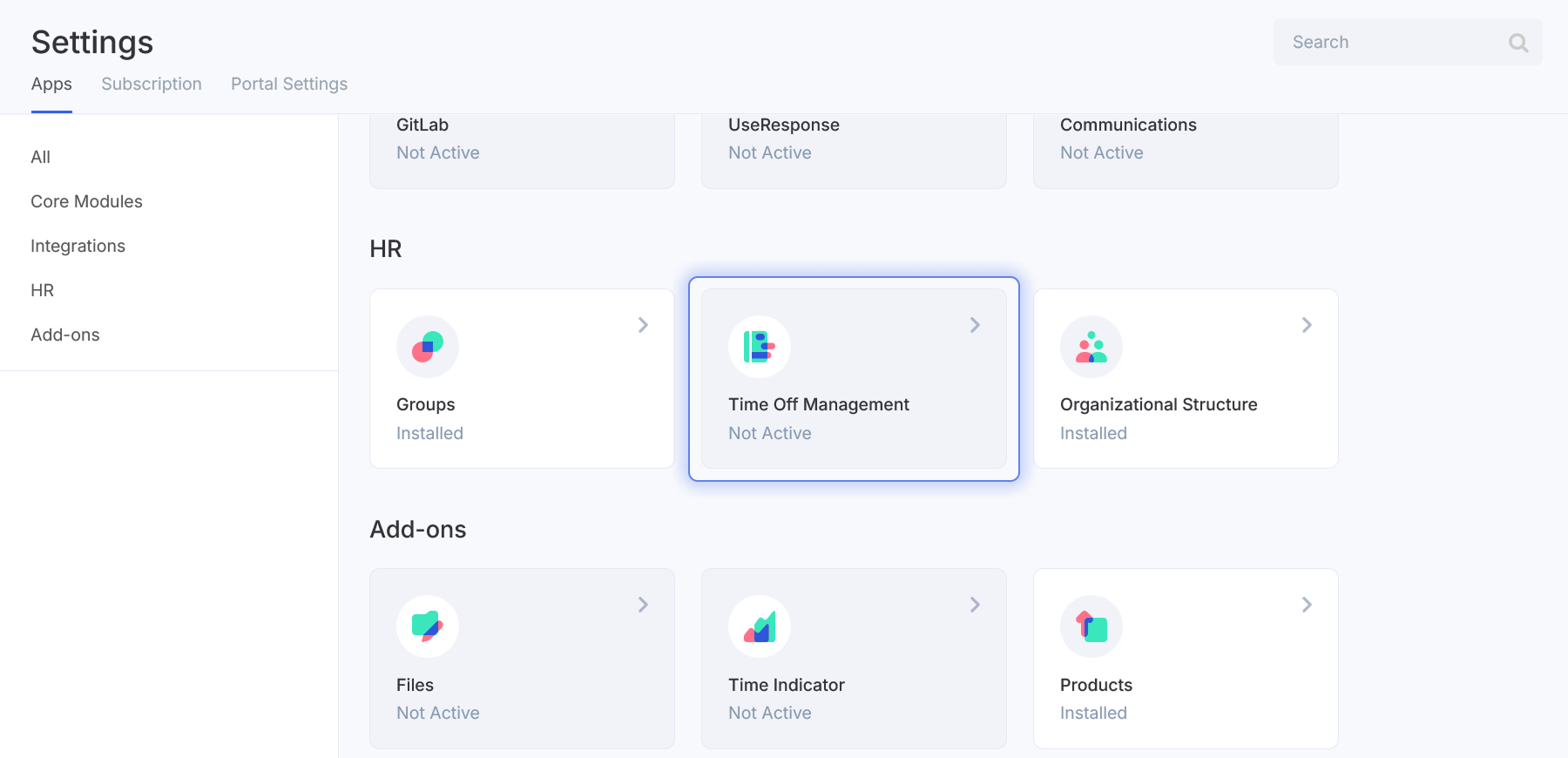
Task: Select the Apps tab
Action: 51,85
